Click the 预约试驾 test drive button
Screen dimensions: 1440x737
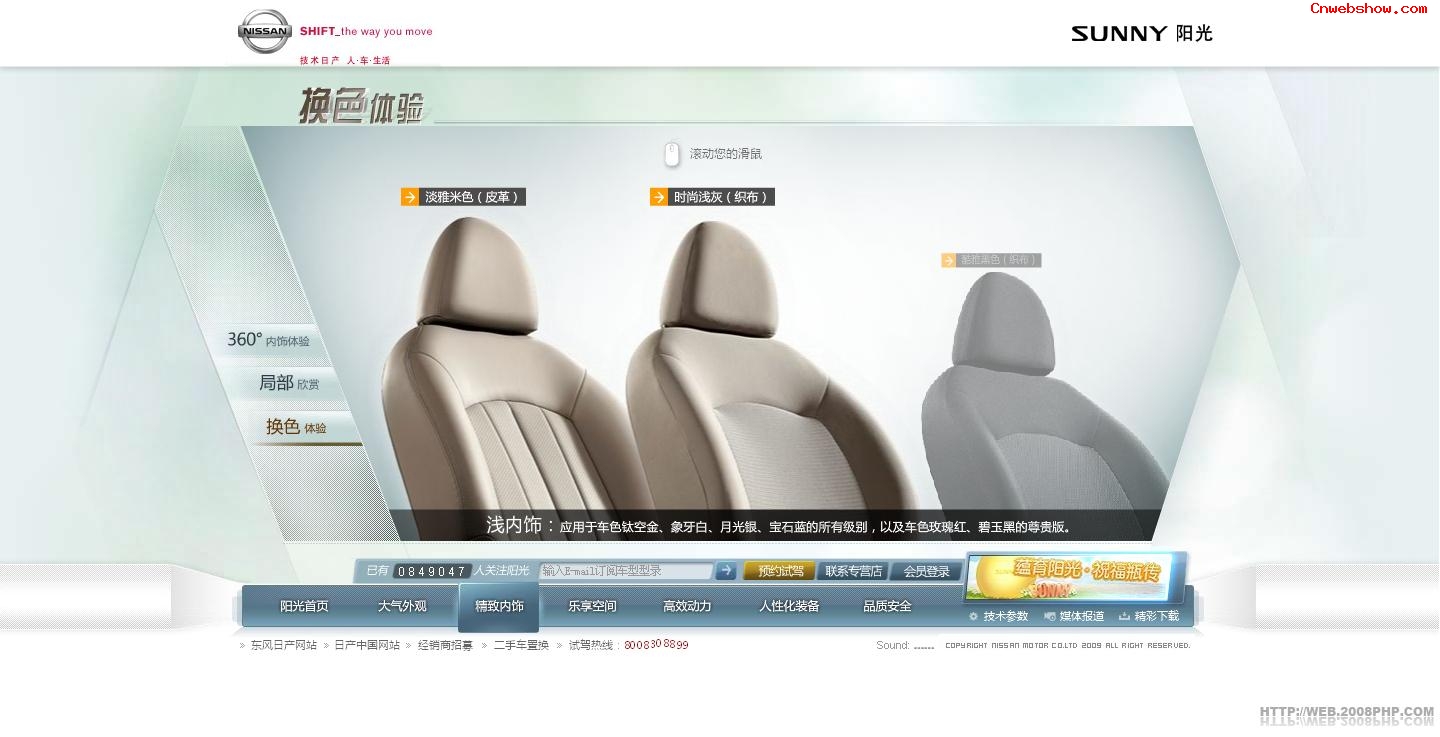pyautogui.click(x=779, y=571)
